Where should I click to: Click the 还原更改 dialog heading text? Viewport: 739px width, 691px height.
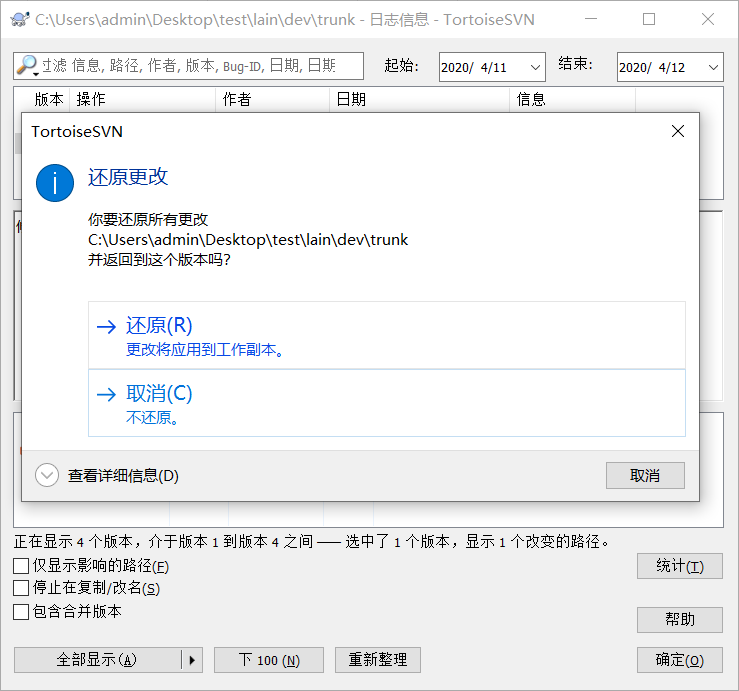click(128, 177)
